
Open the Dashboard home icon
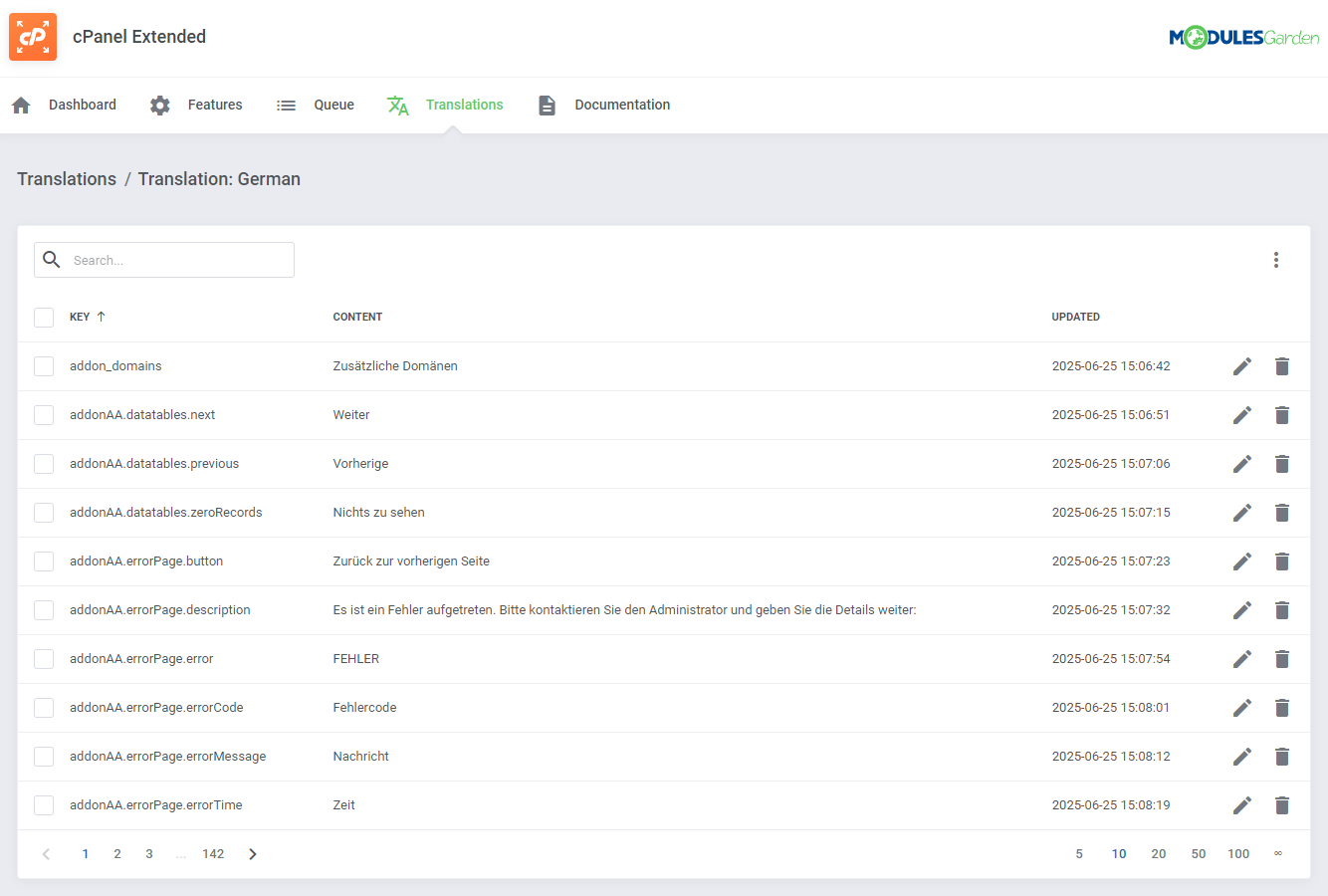pos(20,105)
